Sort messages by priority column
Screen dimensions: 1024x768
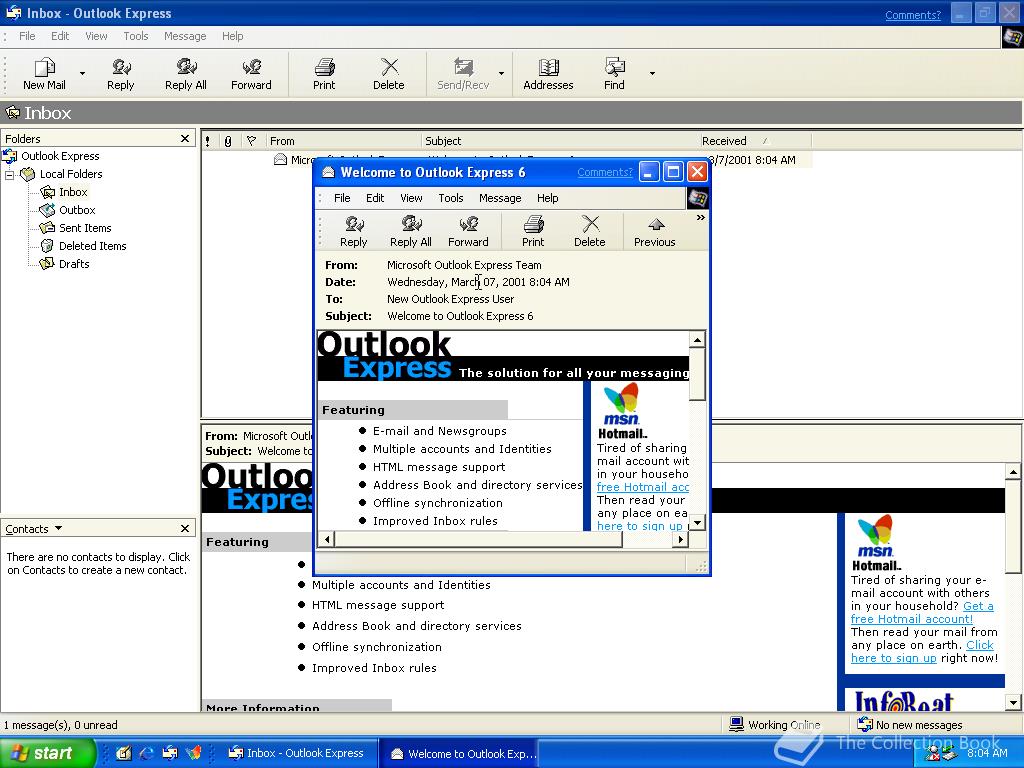pos(208,140)
